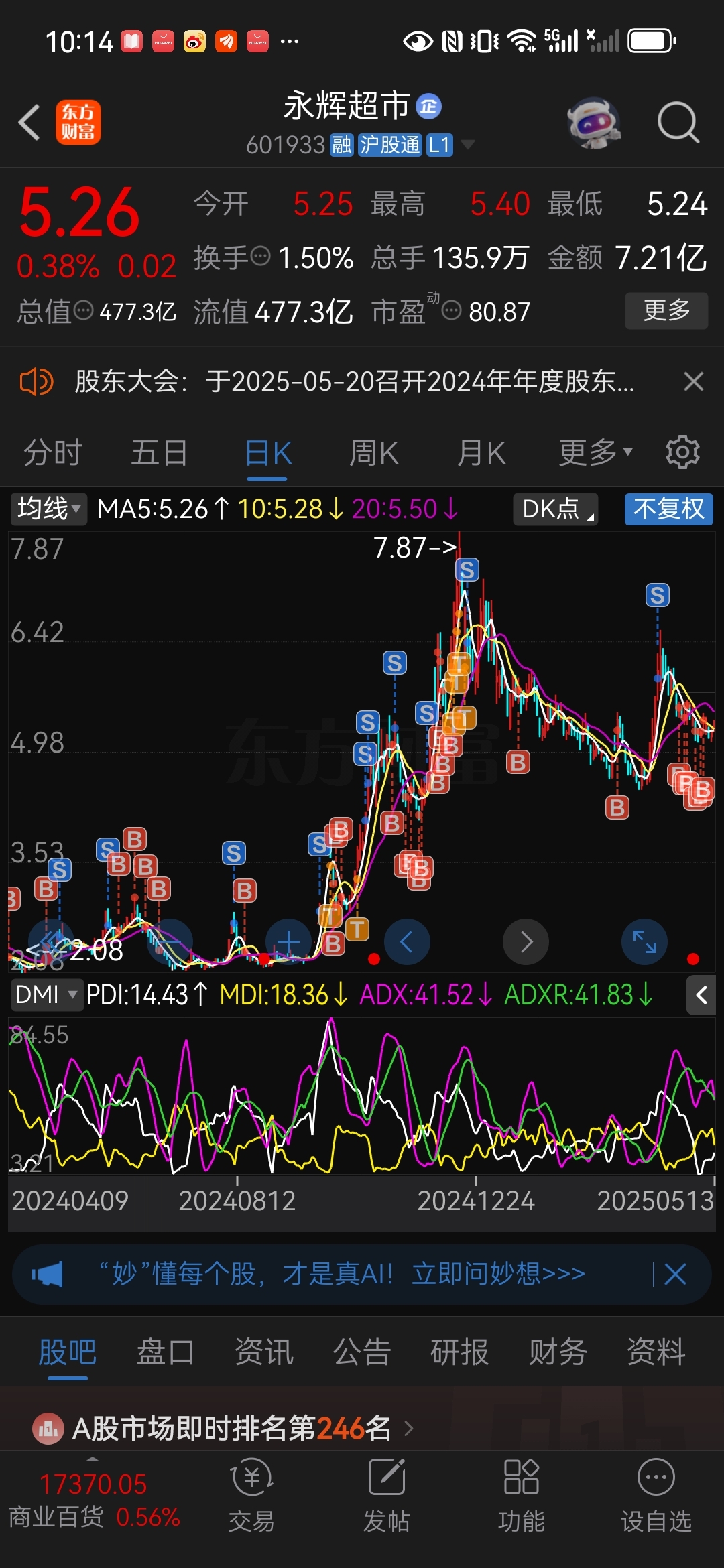Tap MA5:5.26 moving average value
This screenshot has height=1568, width=724.
(163, 509)
